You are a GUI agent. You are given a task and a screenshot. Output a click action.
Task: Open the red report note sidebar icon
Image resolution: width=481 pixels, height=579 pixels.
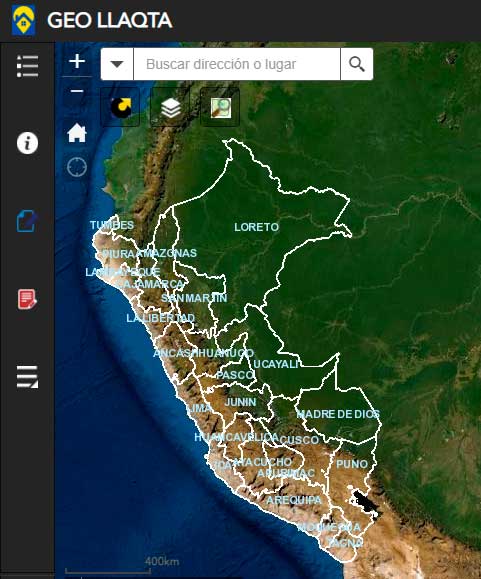[x=27, y=299]
